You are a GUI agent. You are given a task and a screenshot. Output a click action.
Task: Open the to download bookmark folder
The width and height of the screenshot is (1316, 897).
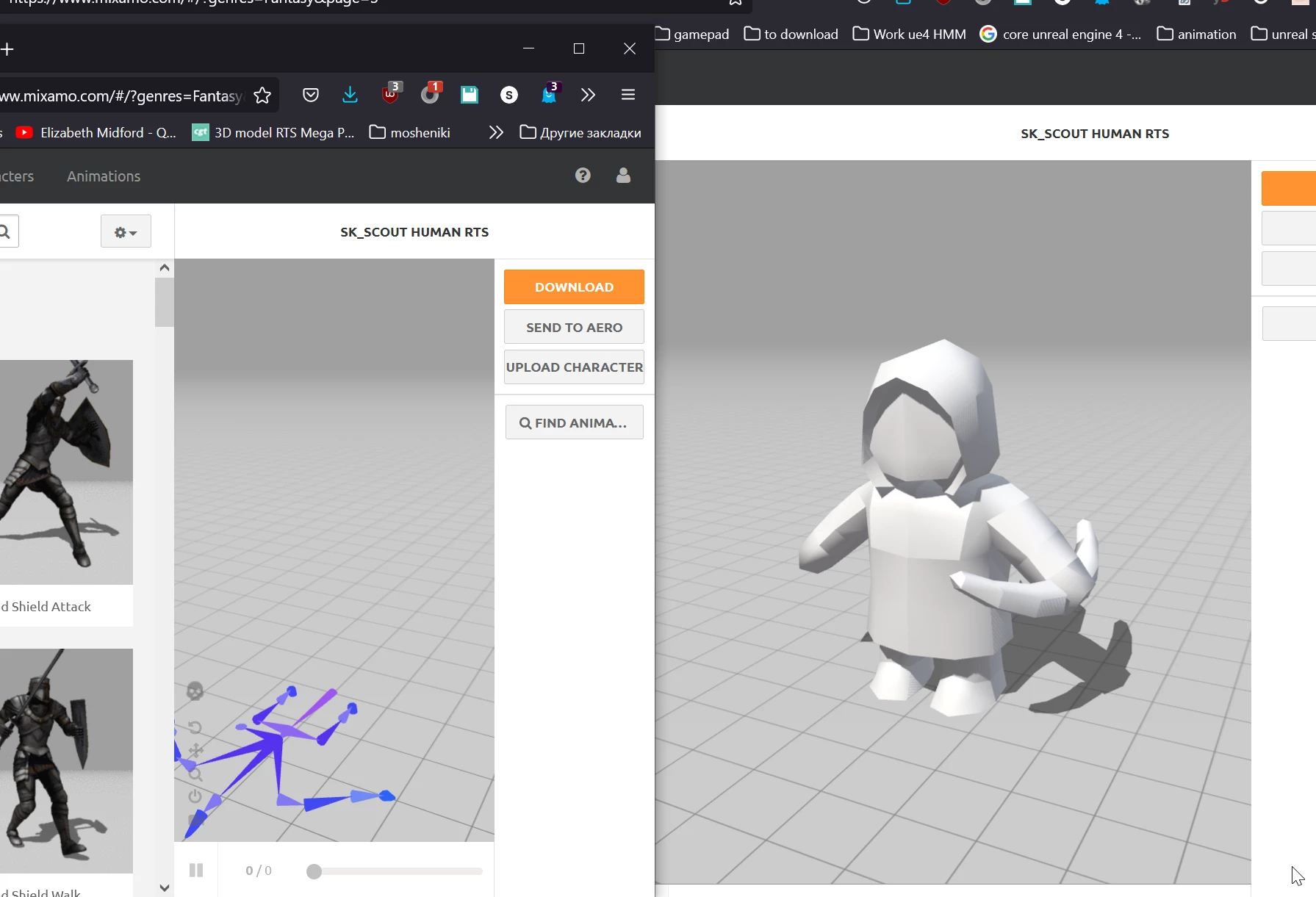click(x=791, y=35)
